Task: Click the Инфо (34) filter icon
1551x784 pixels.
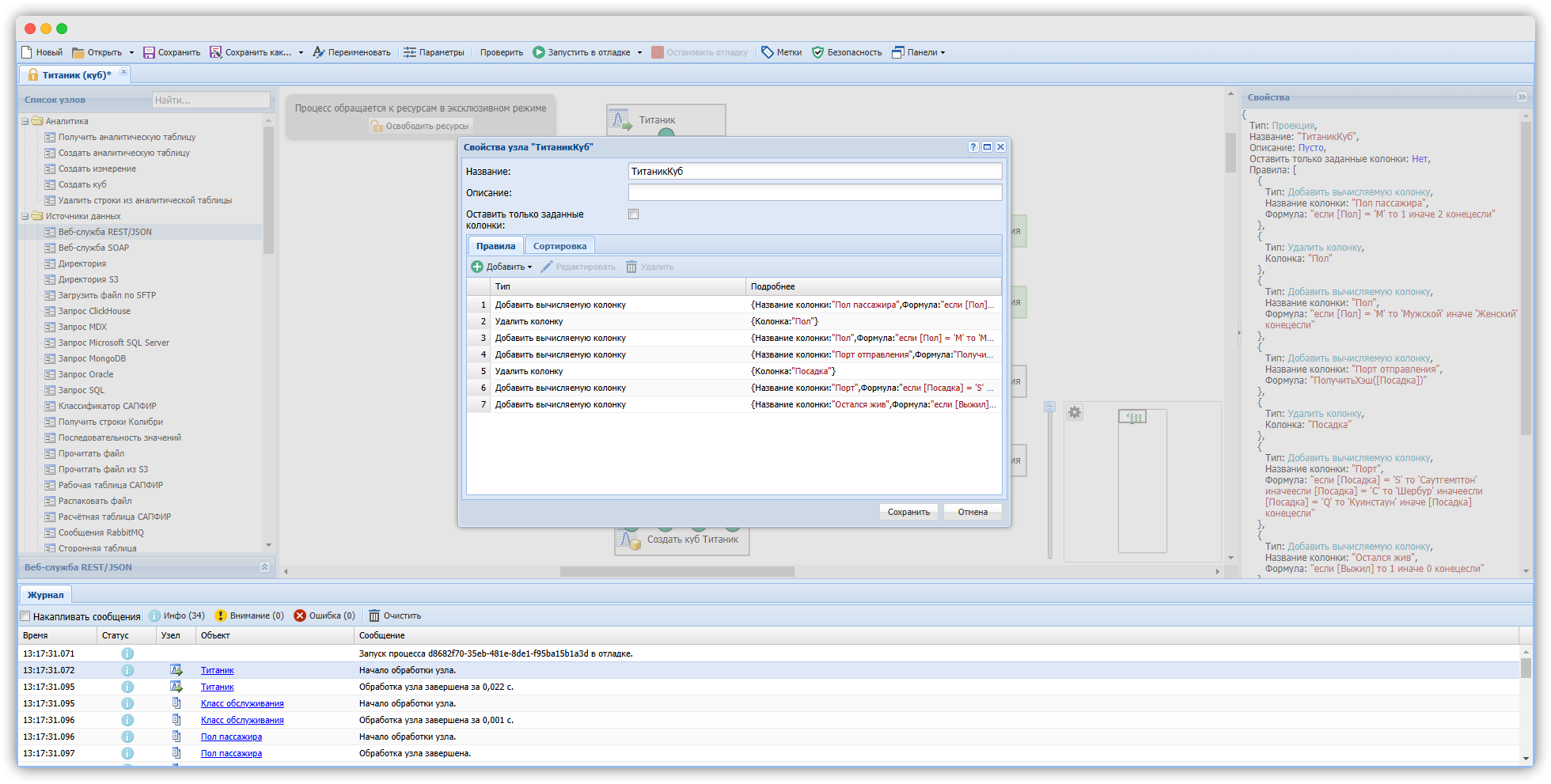Action: coord(155,615)
